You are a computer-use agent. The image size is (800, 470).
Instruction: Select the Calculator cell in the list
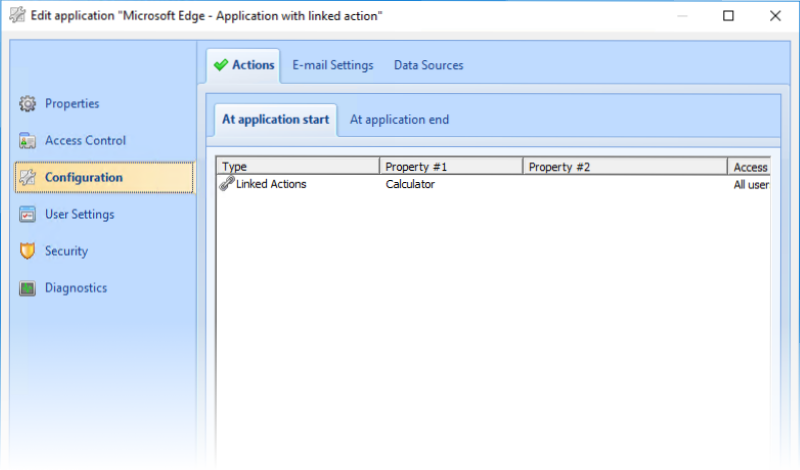410,184
